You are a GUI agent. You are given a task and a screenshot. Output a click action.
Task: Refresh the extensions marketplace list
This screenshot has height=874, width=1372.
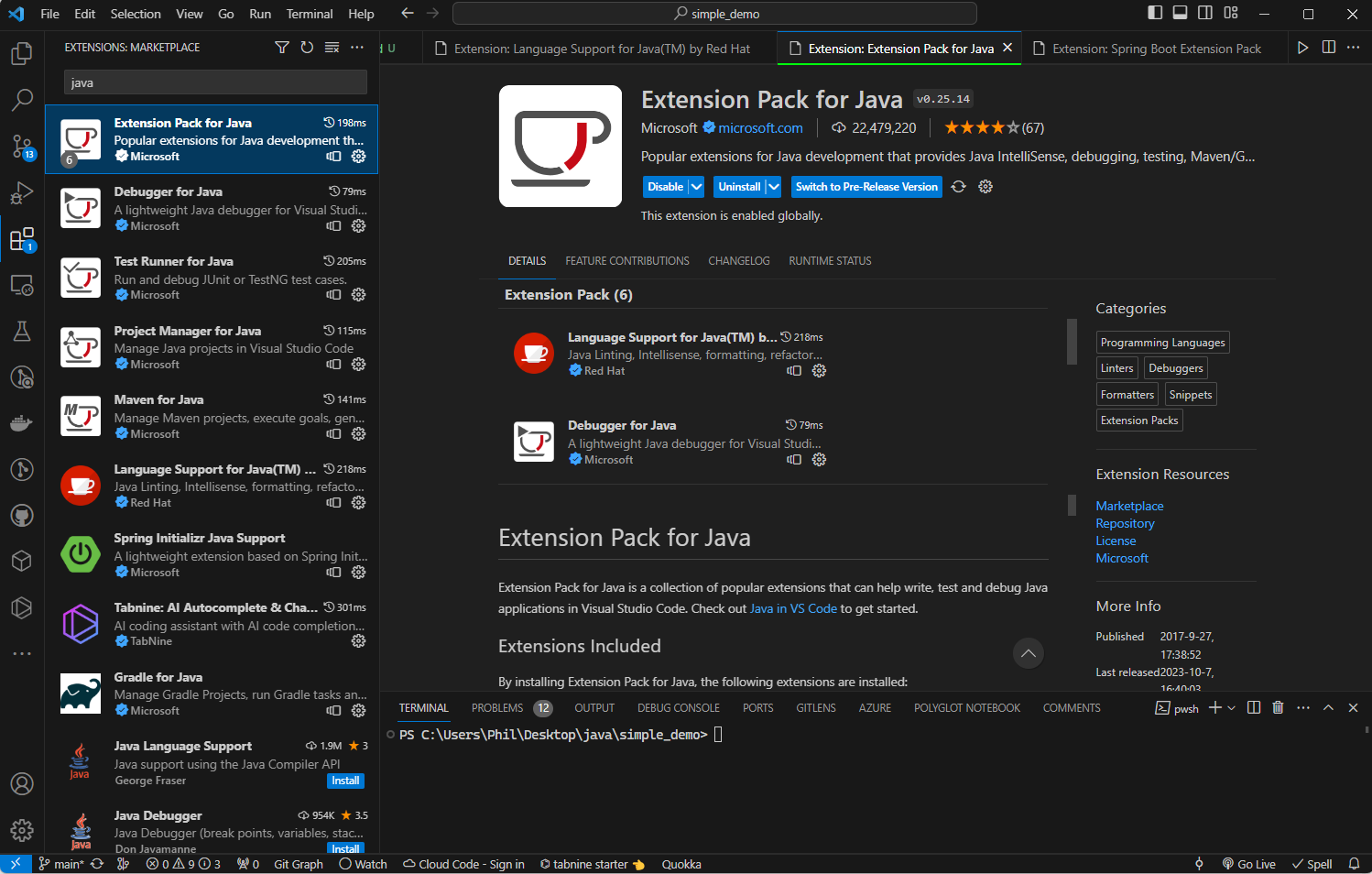pyautogui.click(x=307, y=48)
